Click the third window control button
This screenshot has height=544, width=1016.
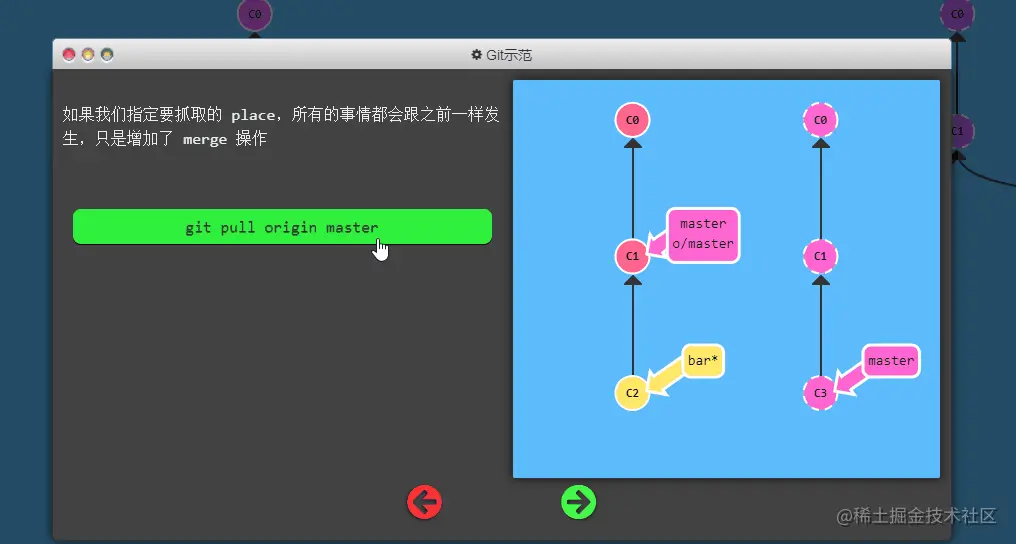pyautogui.click(x=107, y=54)
